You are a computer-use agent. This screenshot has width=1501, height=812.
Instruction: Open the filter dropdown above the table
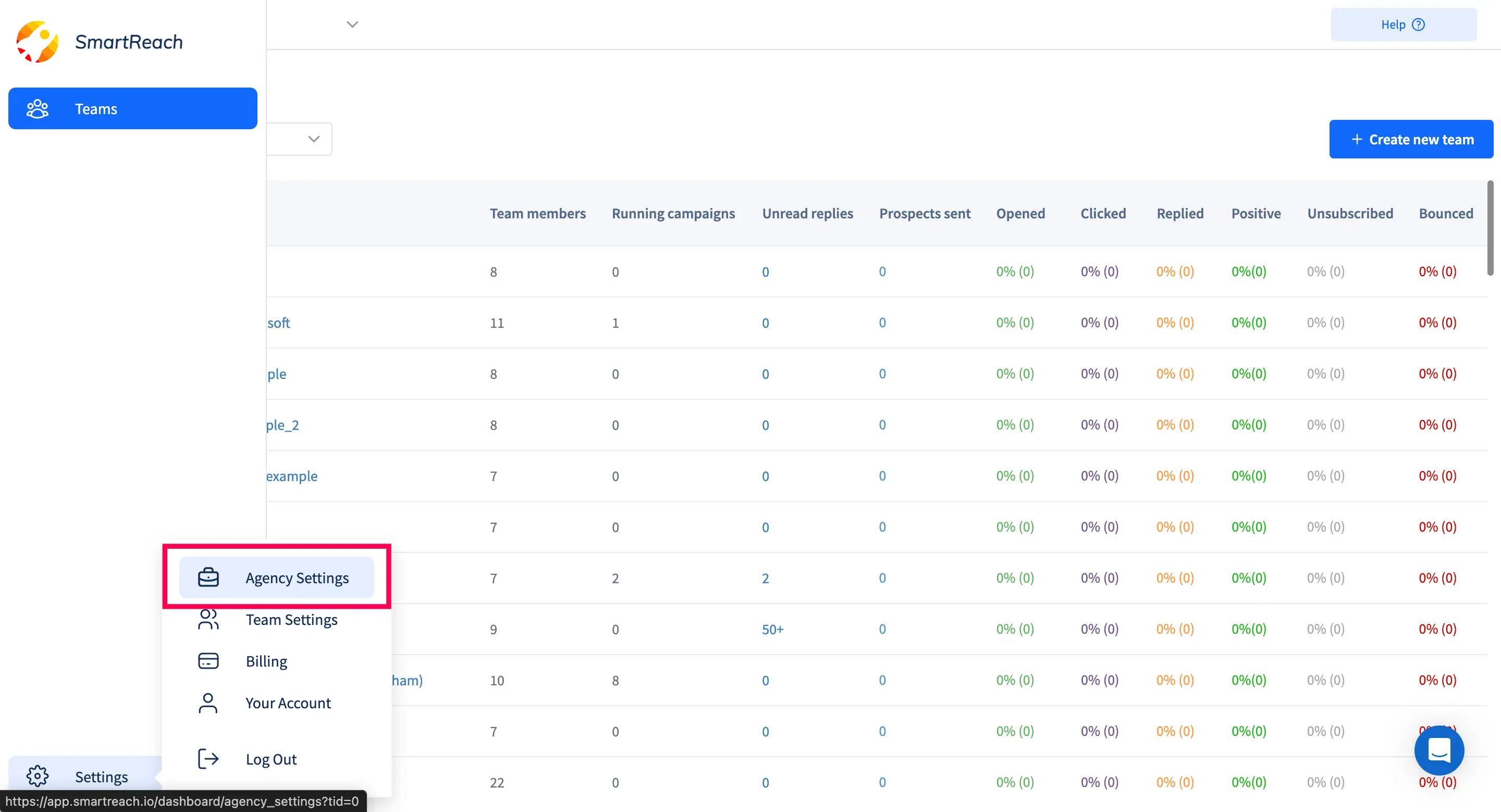300,139
